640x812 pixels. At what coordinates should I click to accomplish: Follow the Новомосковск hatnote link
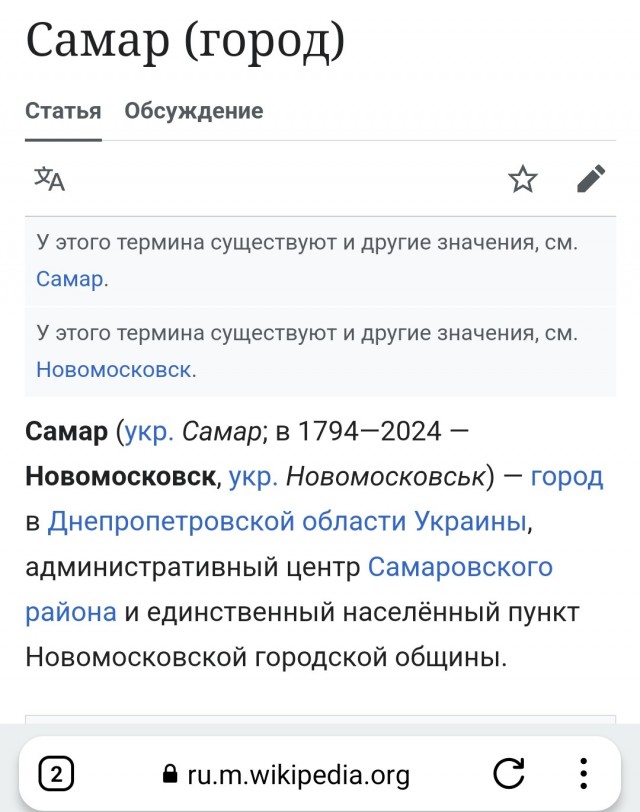click(115, 369)
